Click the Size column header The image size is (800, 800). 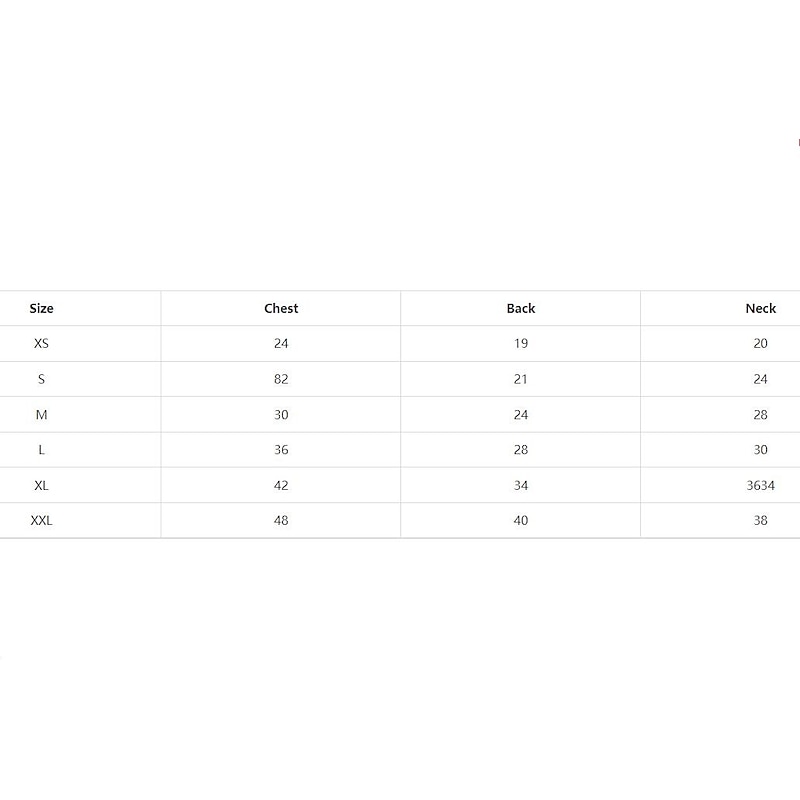click(x=41, y=308)
